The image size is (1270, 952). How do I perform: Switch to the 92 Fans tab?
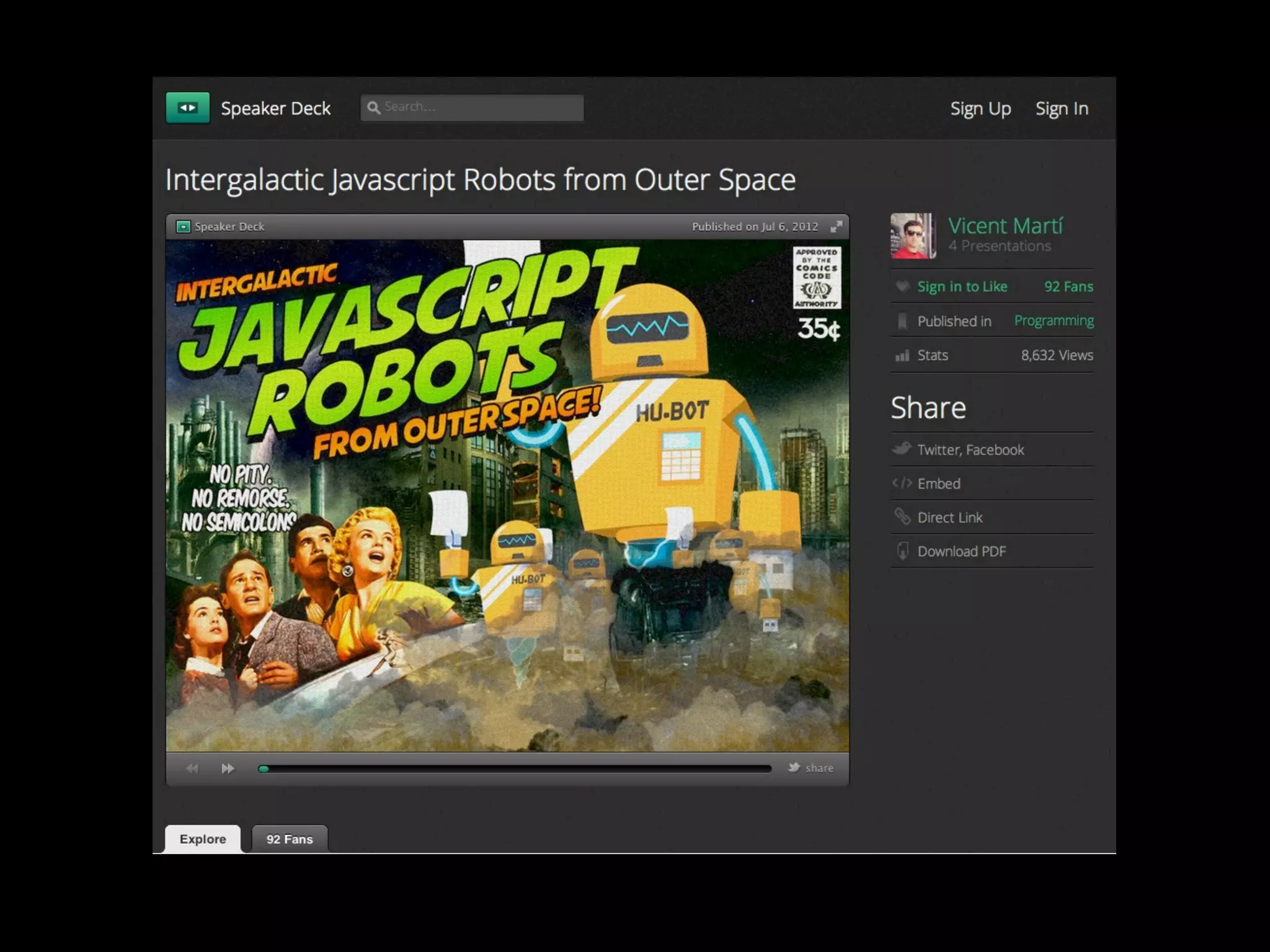click(290, 839)
